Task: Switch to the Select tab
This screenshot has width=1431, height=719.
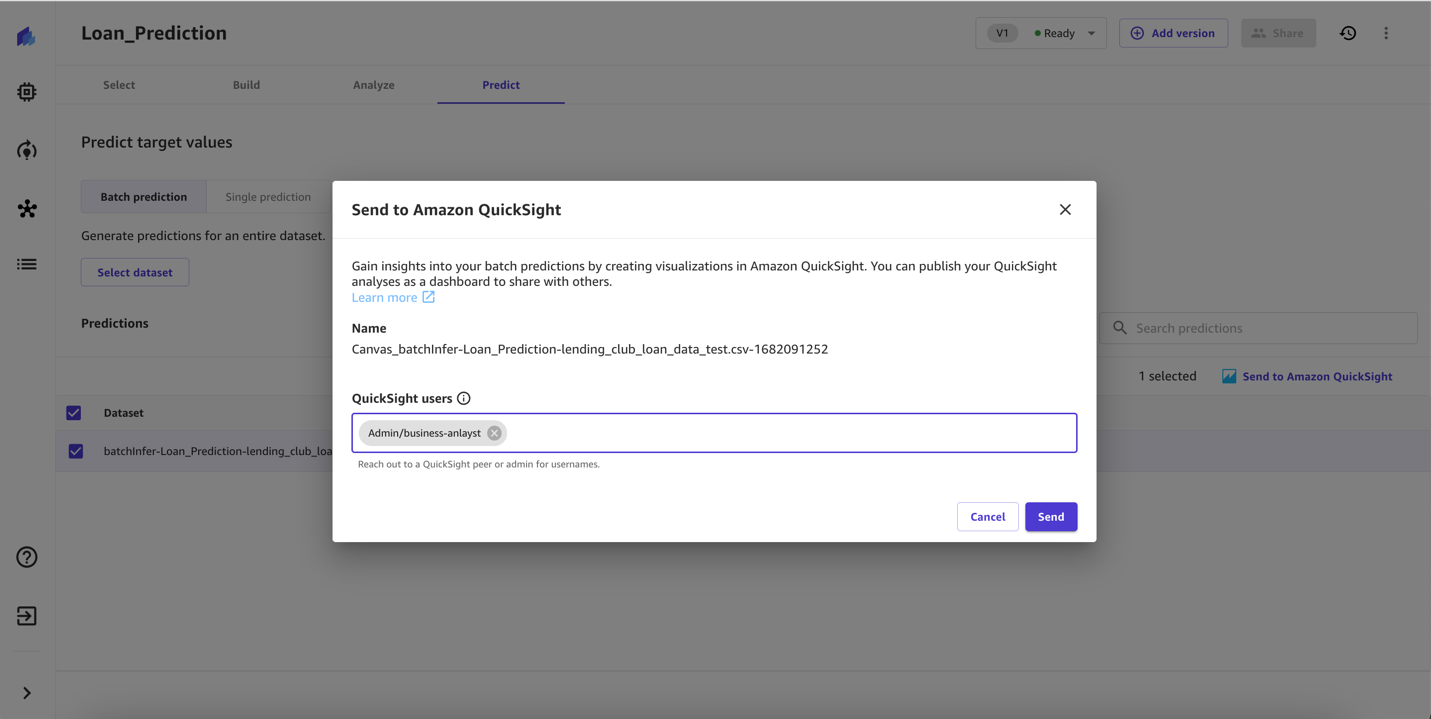Action: [x=119, y=85]
